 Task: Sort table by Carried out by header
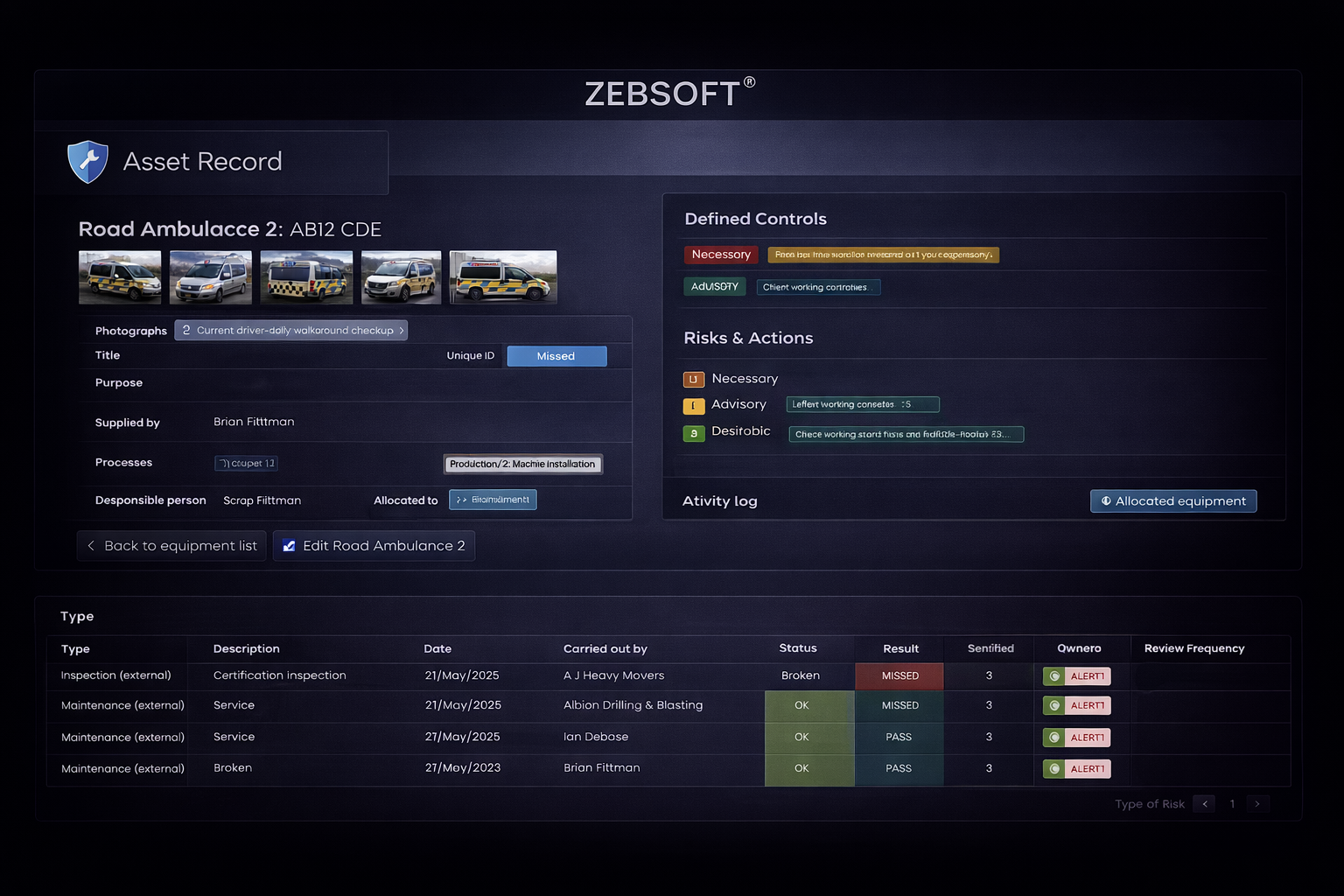coord(605,649)
